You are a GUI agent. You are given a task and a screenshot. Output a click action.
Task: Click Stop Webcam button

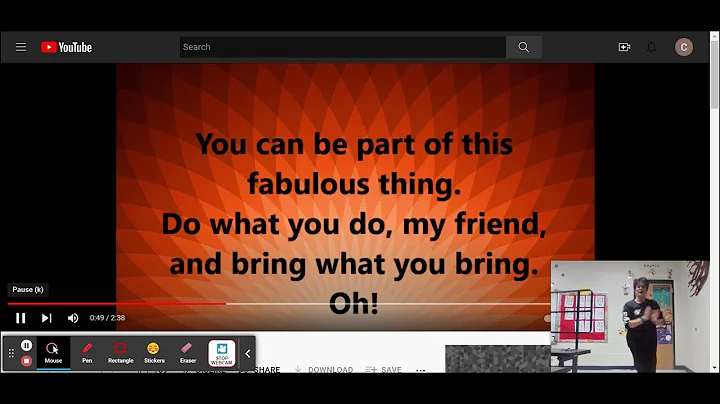[x=222, y=353]
